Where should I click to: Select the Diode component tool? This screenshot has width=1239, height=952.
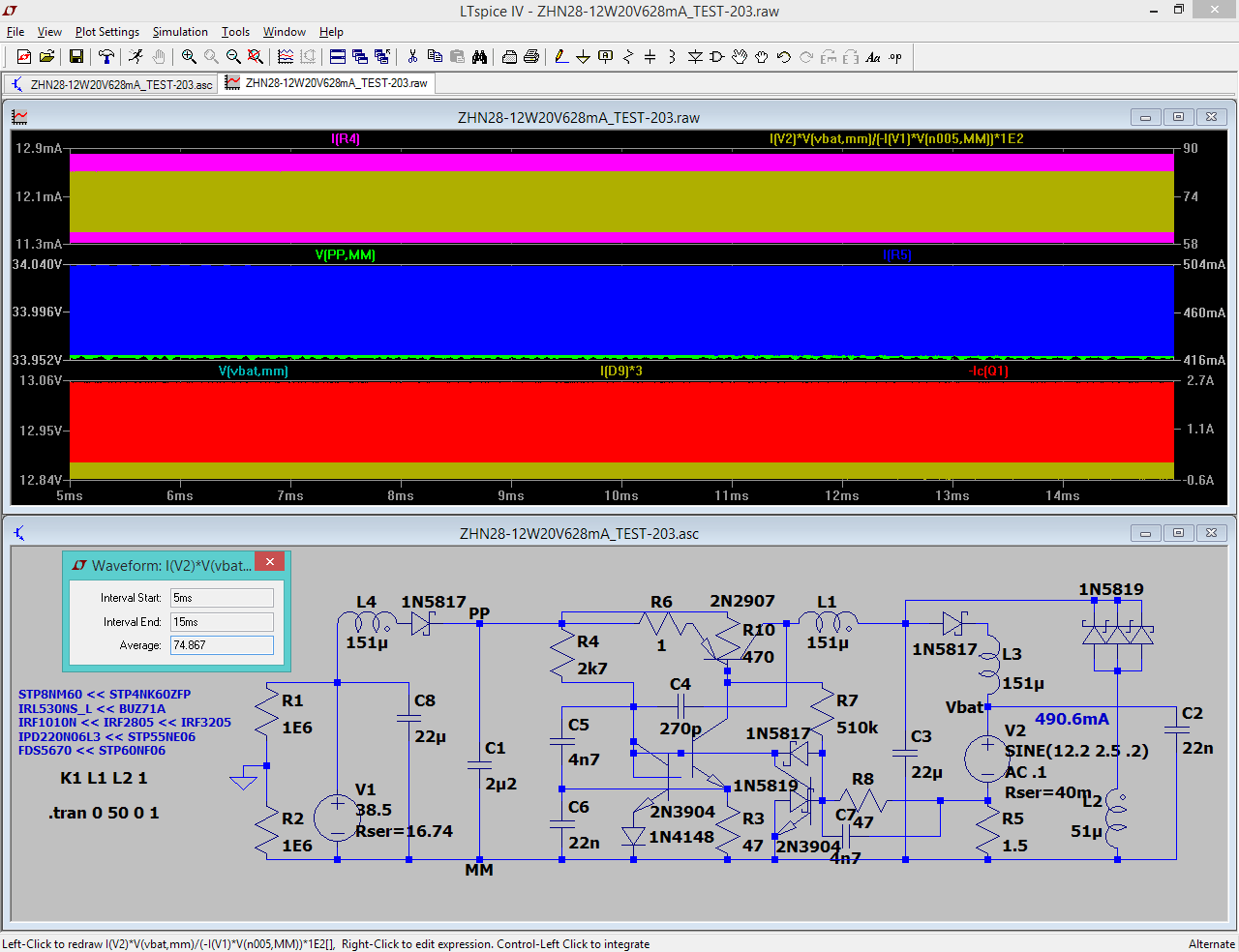(x=695, y=57)
